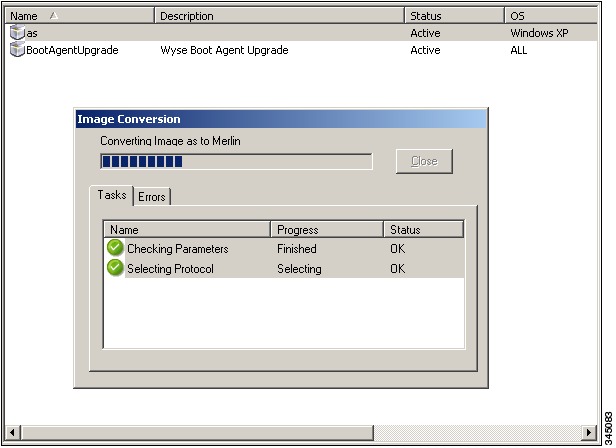Select the 'as' package name
The width and height of the screenshot is (616, 448).
pos(32,33)
